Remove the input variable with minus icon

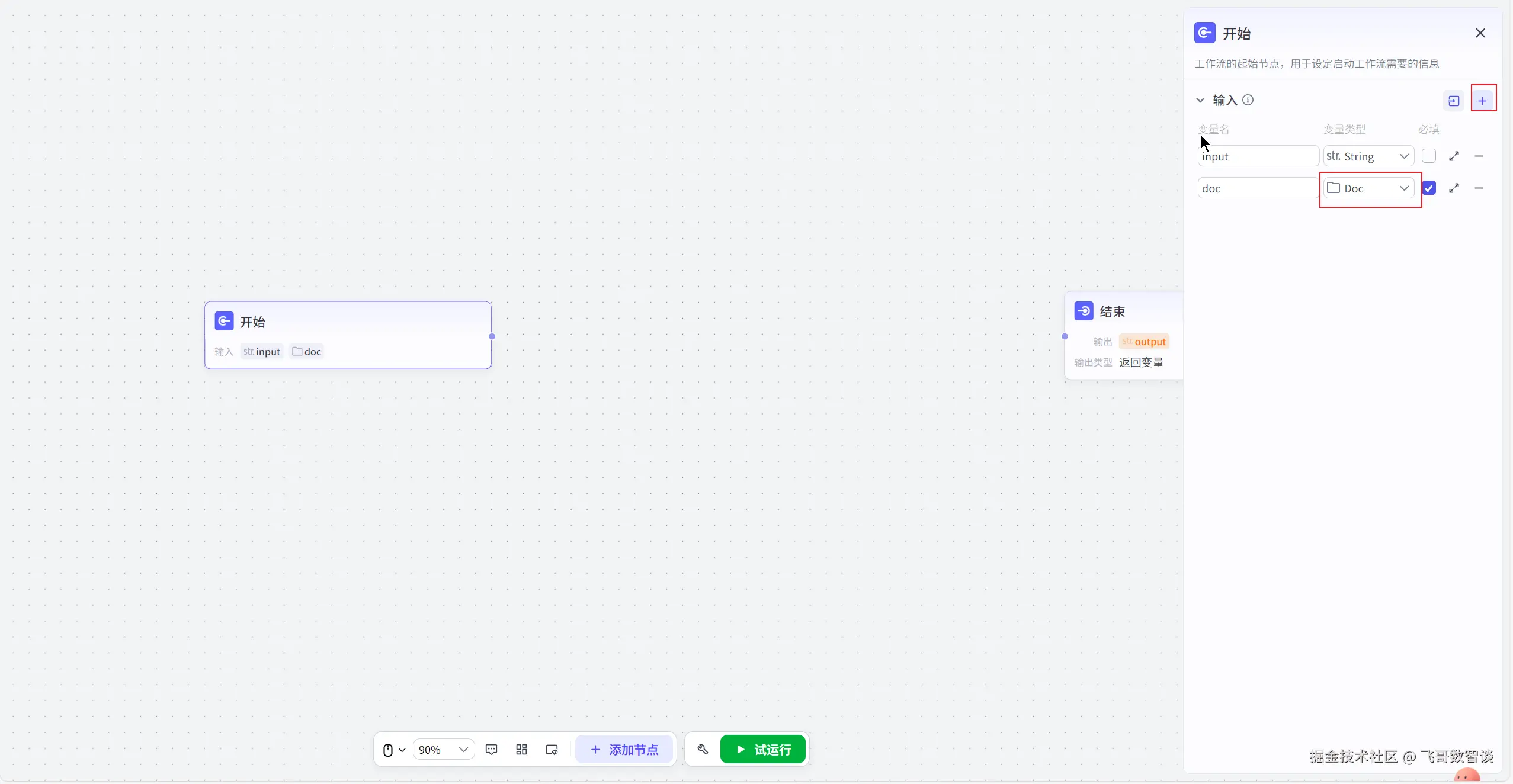pos(1479,156)
